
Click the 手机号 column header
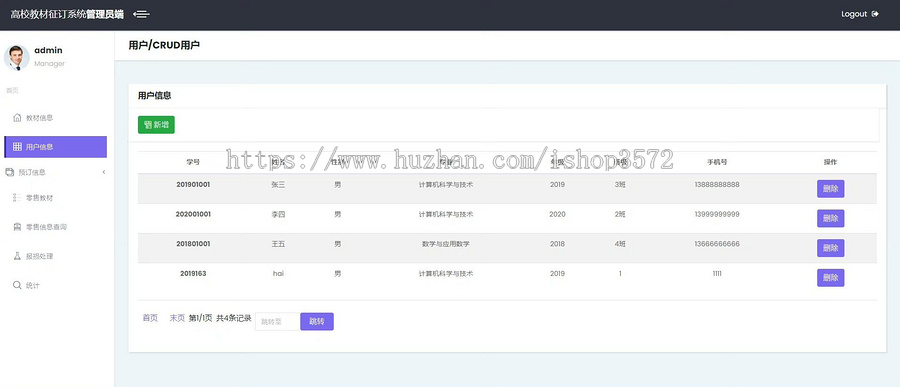717,162
